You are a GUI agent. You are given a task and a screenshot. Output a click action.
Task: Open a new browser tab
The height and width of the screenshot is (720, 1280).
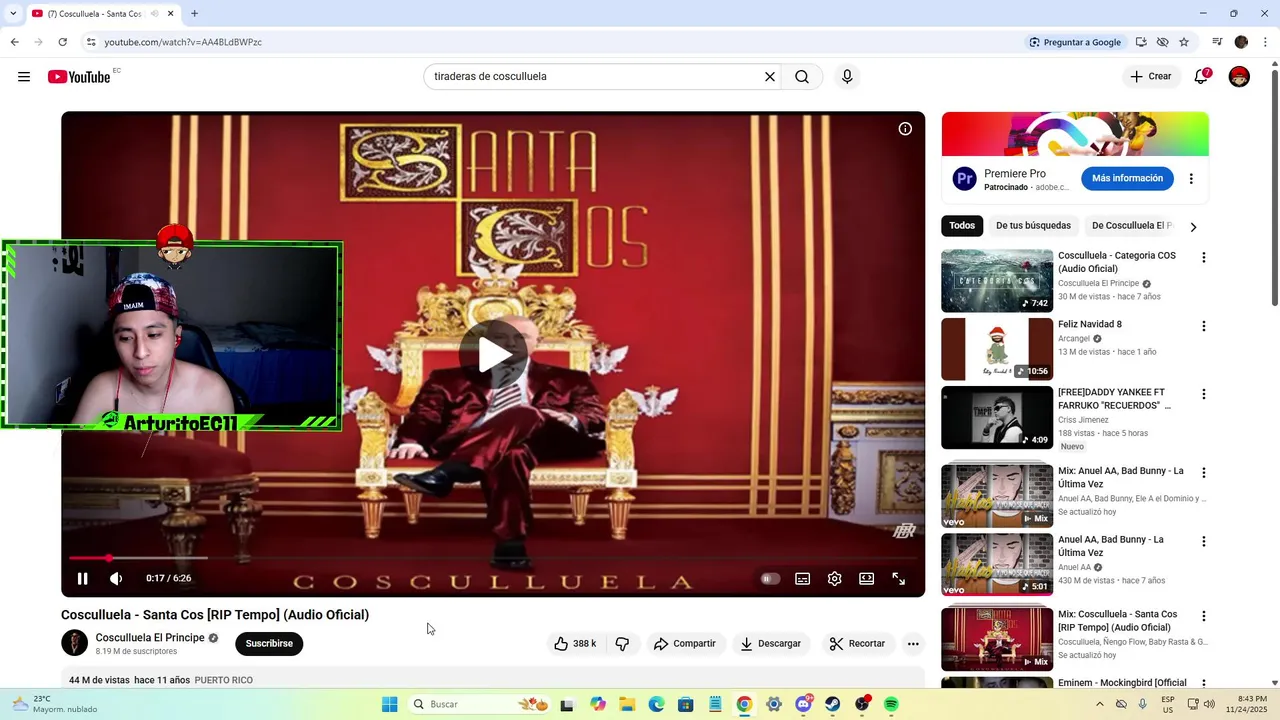194,14
